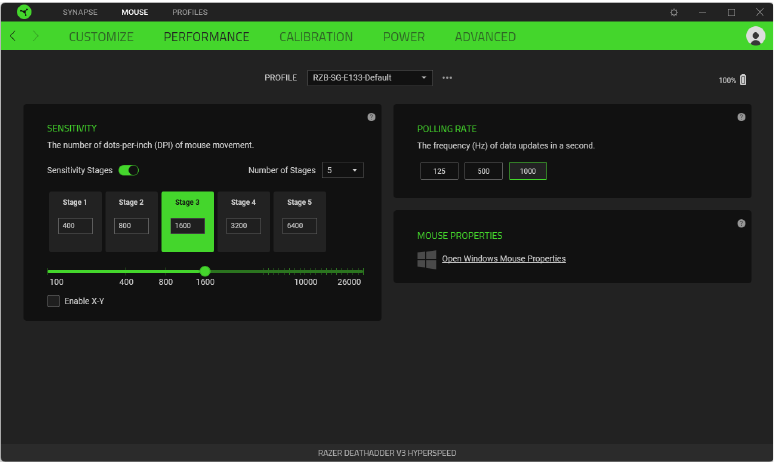Click the Stage 2 DPI field 800
Viewport: 776px width, 464px height.
pos(132,226)
